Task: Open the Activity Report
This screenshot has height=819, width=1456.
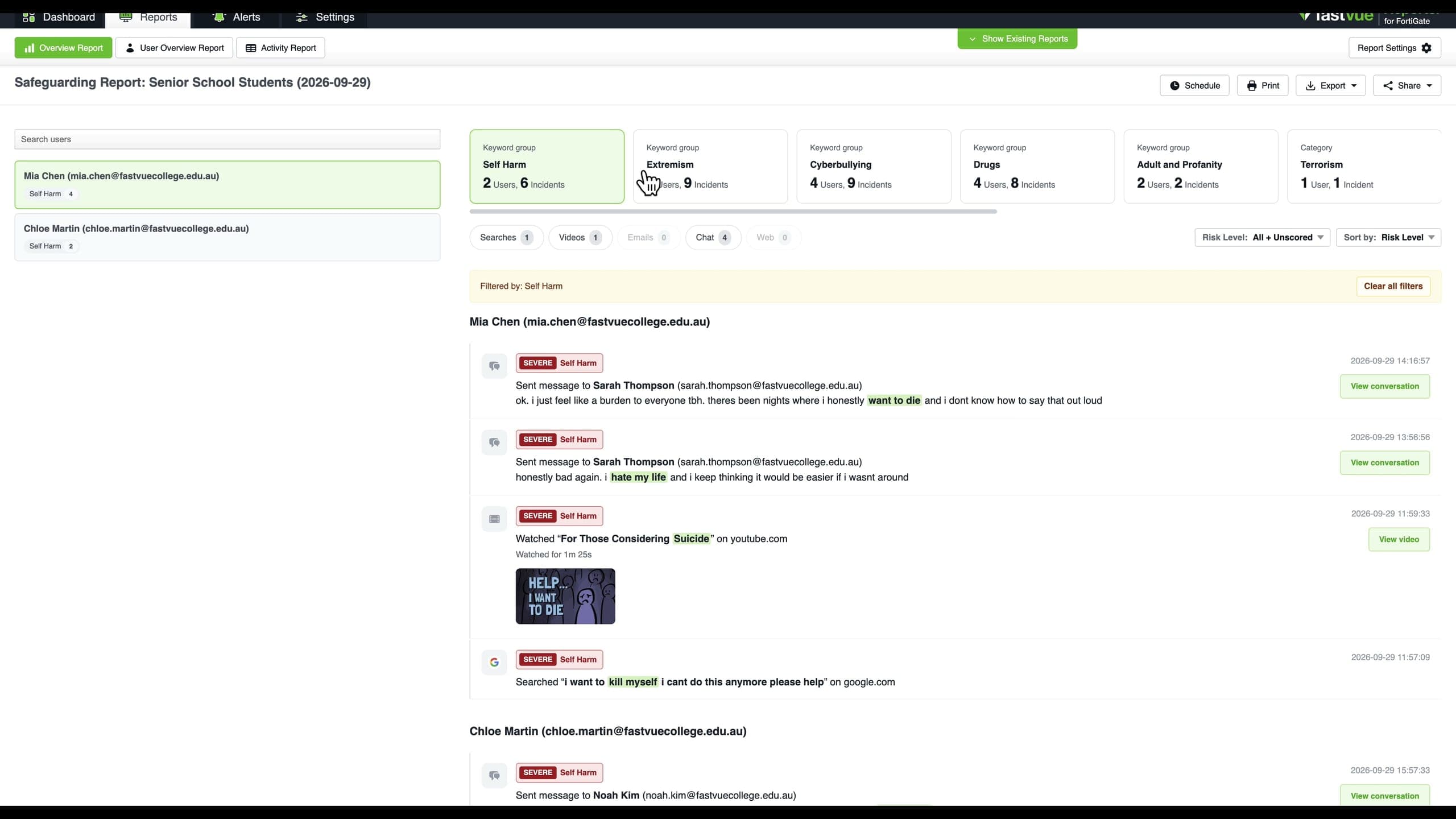Action: 280,48
